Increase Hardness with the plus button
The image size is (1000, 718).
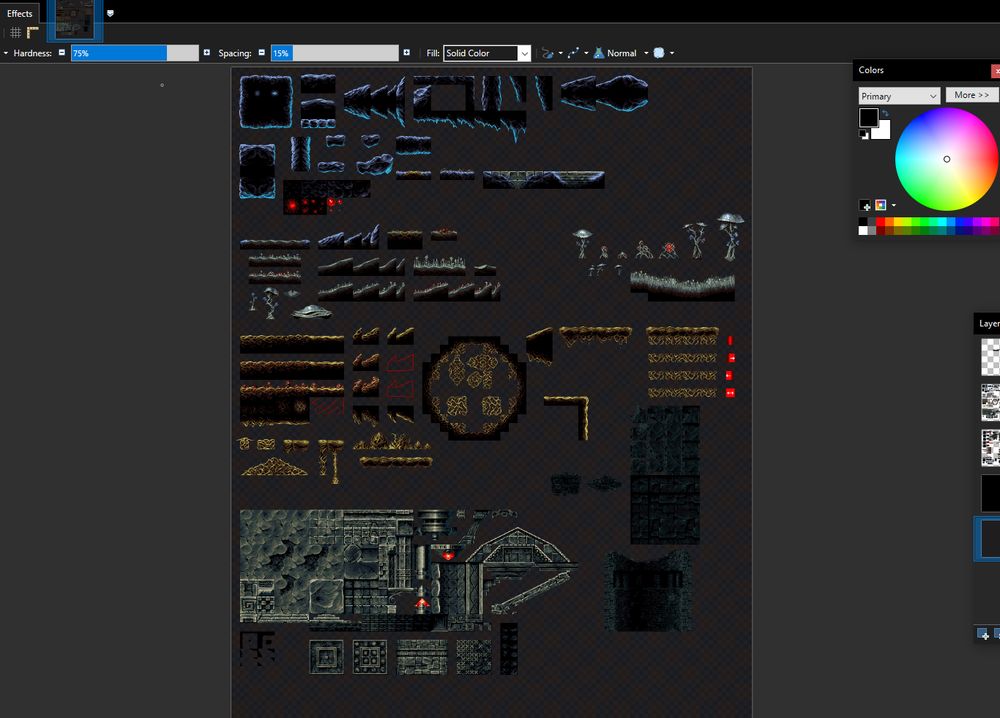point(207,52)
